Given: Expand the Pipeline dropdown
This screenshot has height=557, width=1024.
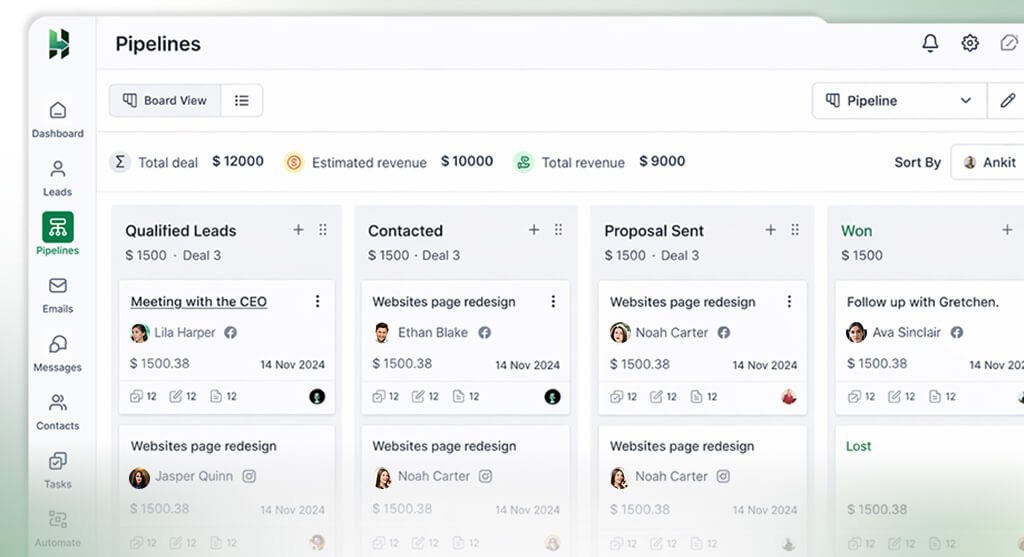Looking at the screenshot, I should point(899,101).
